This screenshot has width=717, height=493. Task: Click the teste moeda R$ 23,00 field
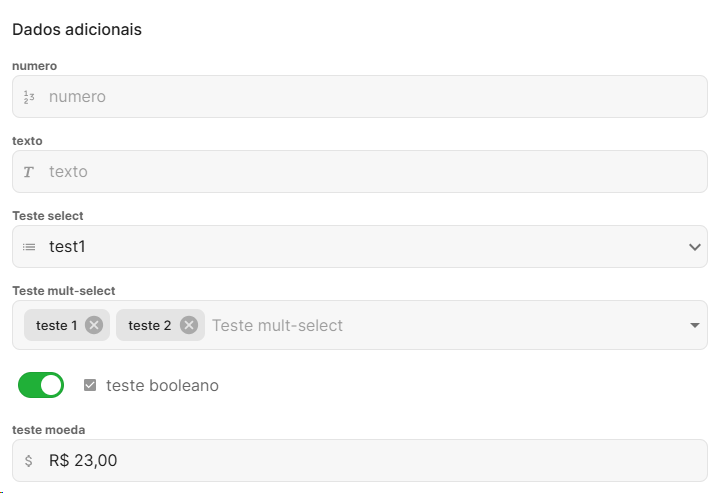click(x=370, y=461)
